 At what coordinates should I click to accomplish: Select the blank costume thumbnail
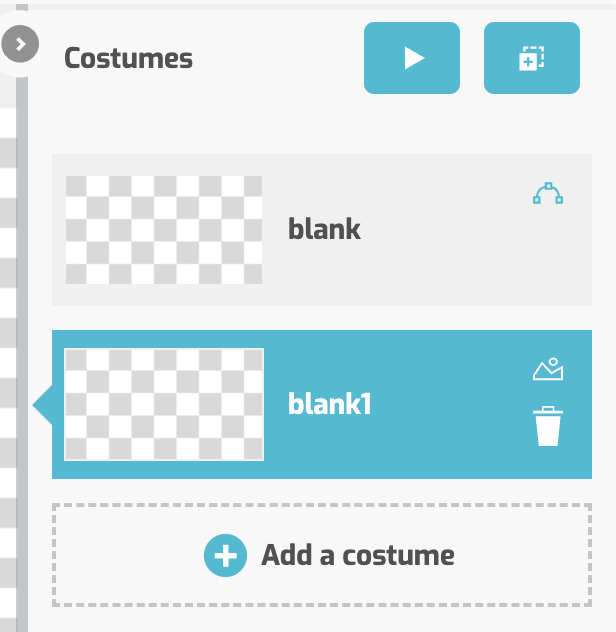tap(164, 230)
